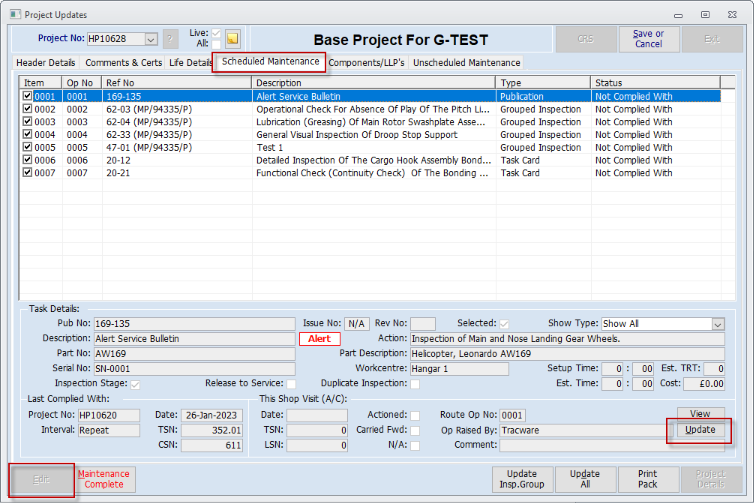754x503 pixels.
Task: Select the row with Ref No 20-12
Action: coord(370,160)
